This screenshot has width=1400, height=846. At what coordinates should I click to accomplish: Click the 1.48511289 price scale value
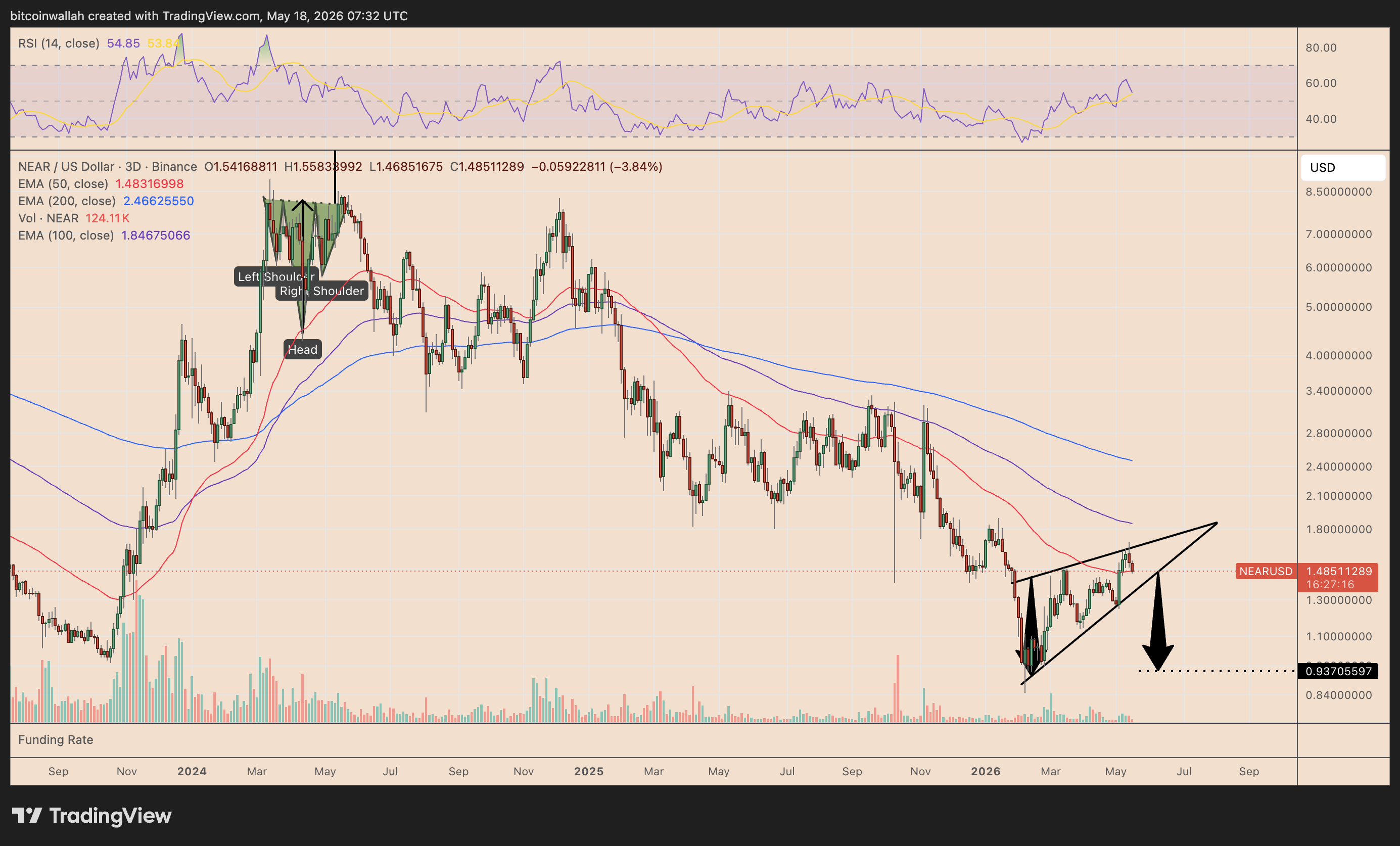point(1339,571)
